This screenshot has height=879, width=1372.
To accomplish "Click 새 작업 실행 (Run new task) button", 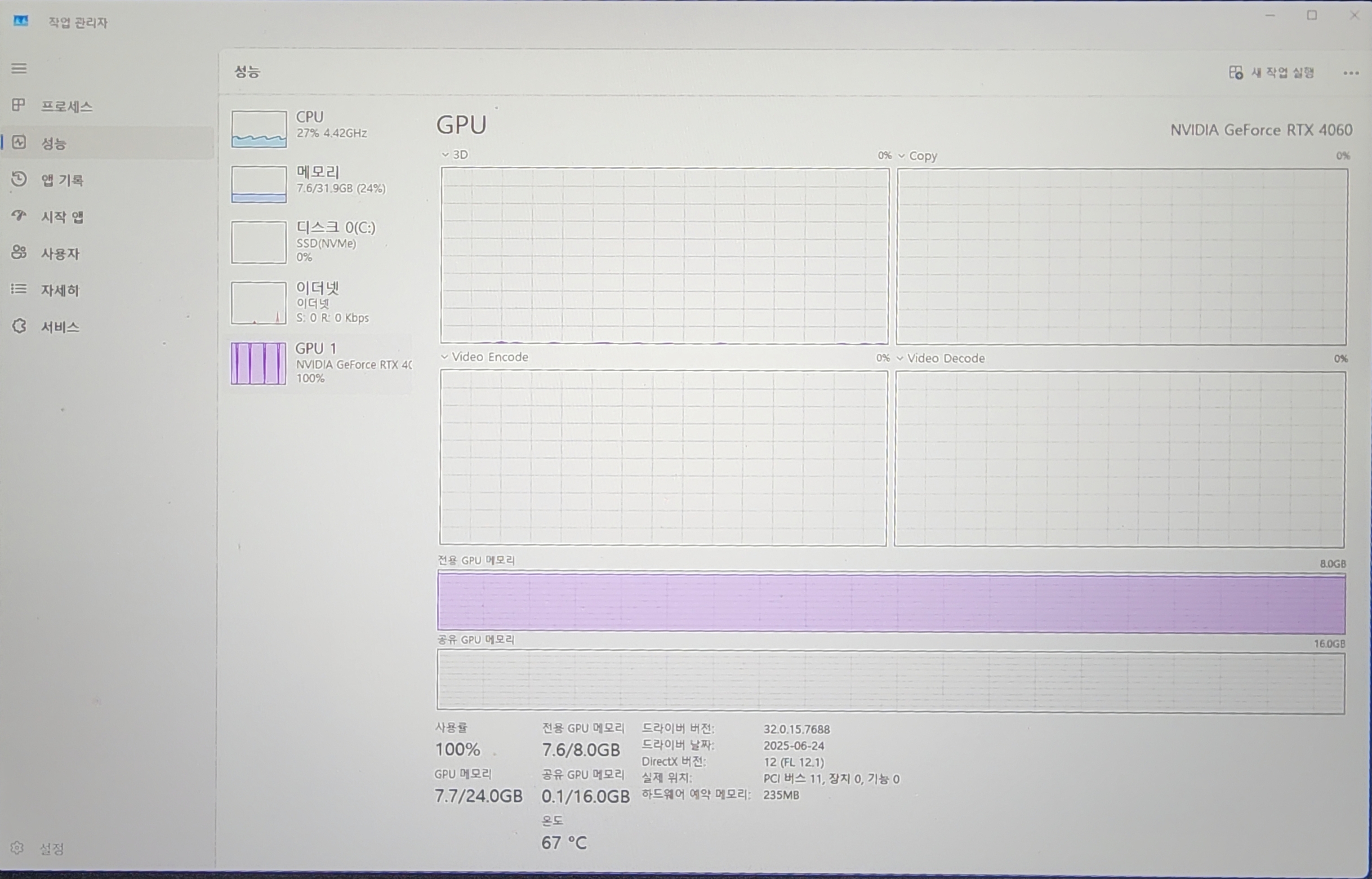I will click(1271, 72).
